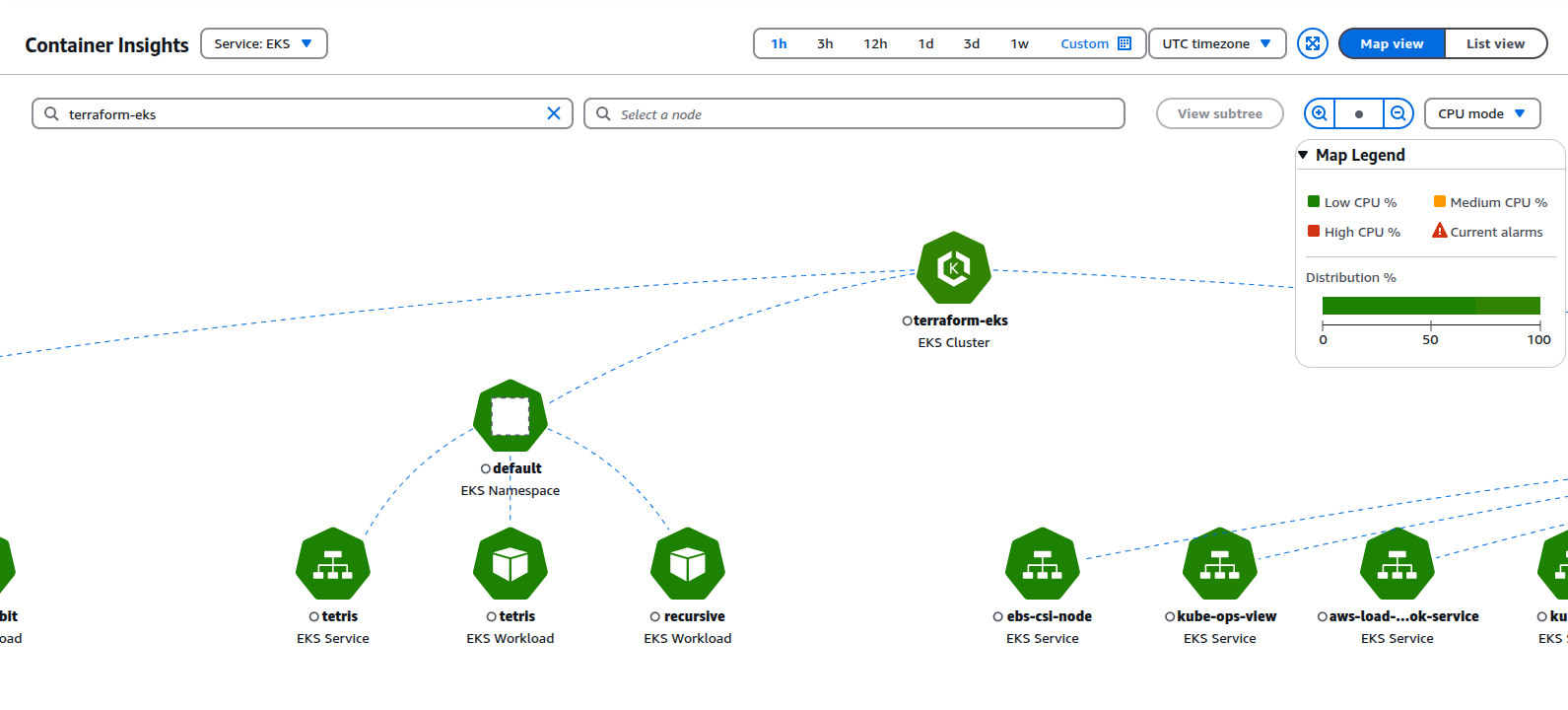Focus the Select a node field
The width and height of the screenshot is (1568, 710).
tap(854, 113)
